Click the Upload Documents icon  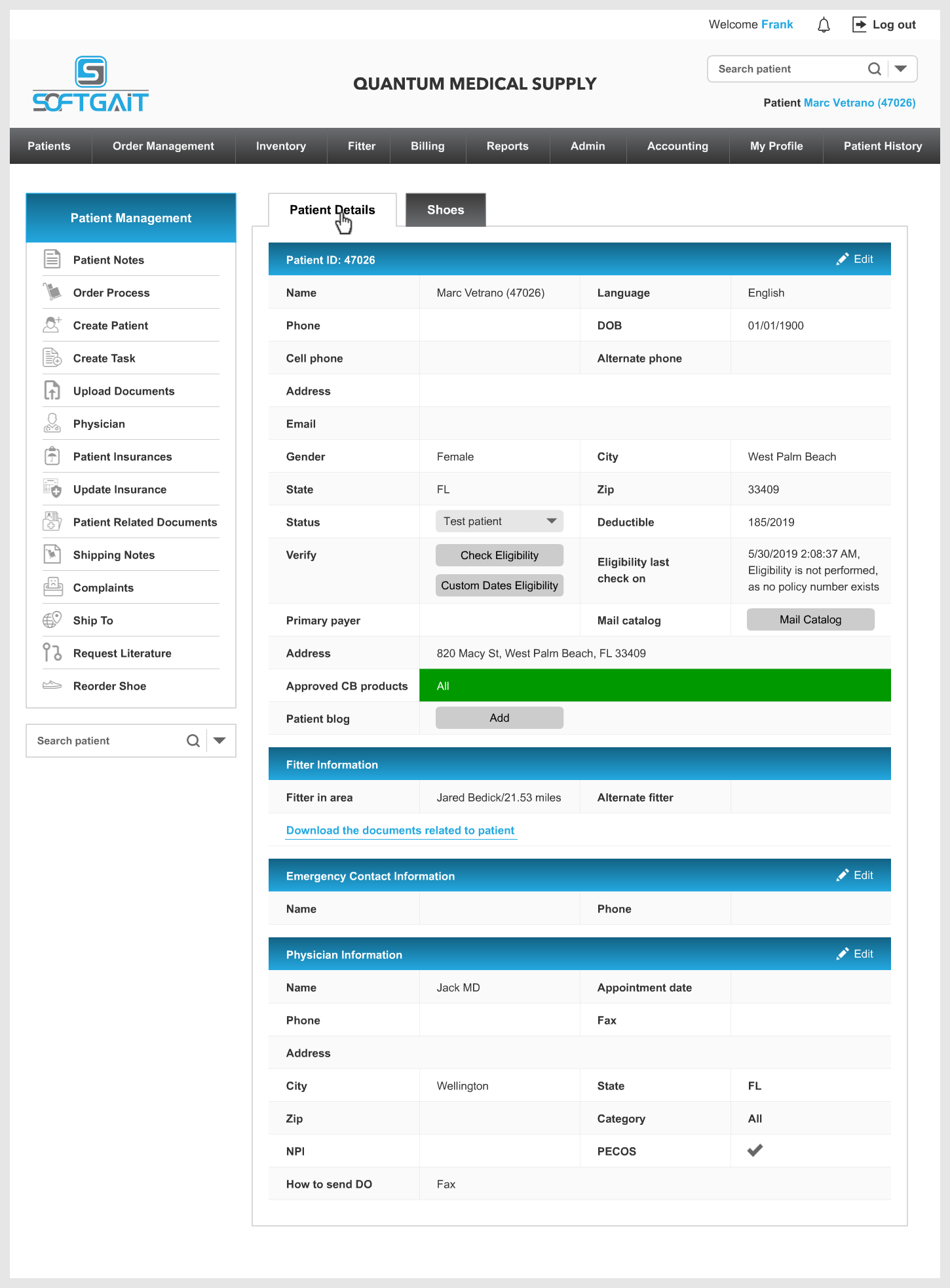(52, 391)
